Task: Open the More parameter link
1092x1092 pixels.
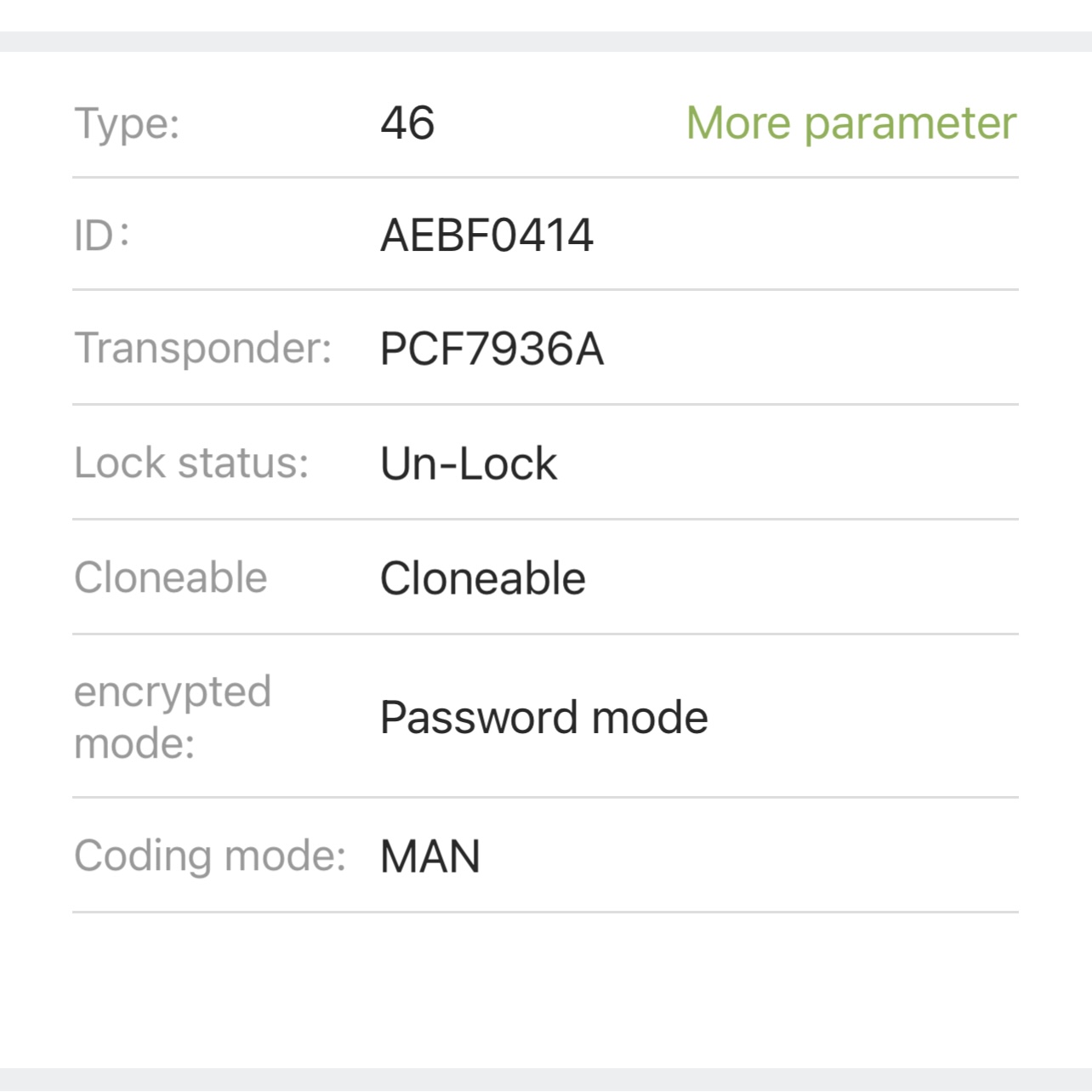Action: 850,123
